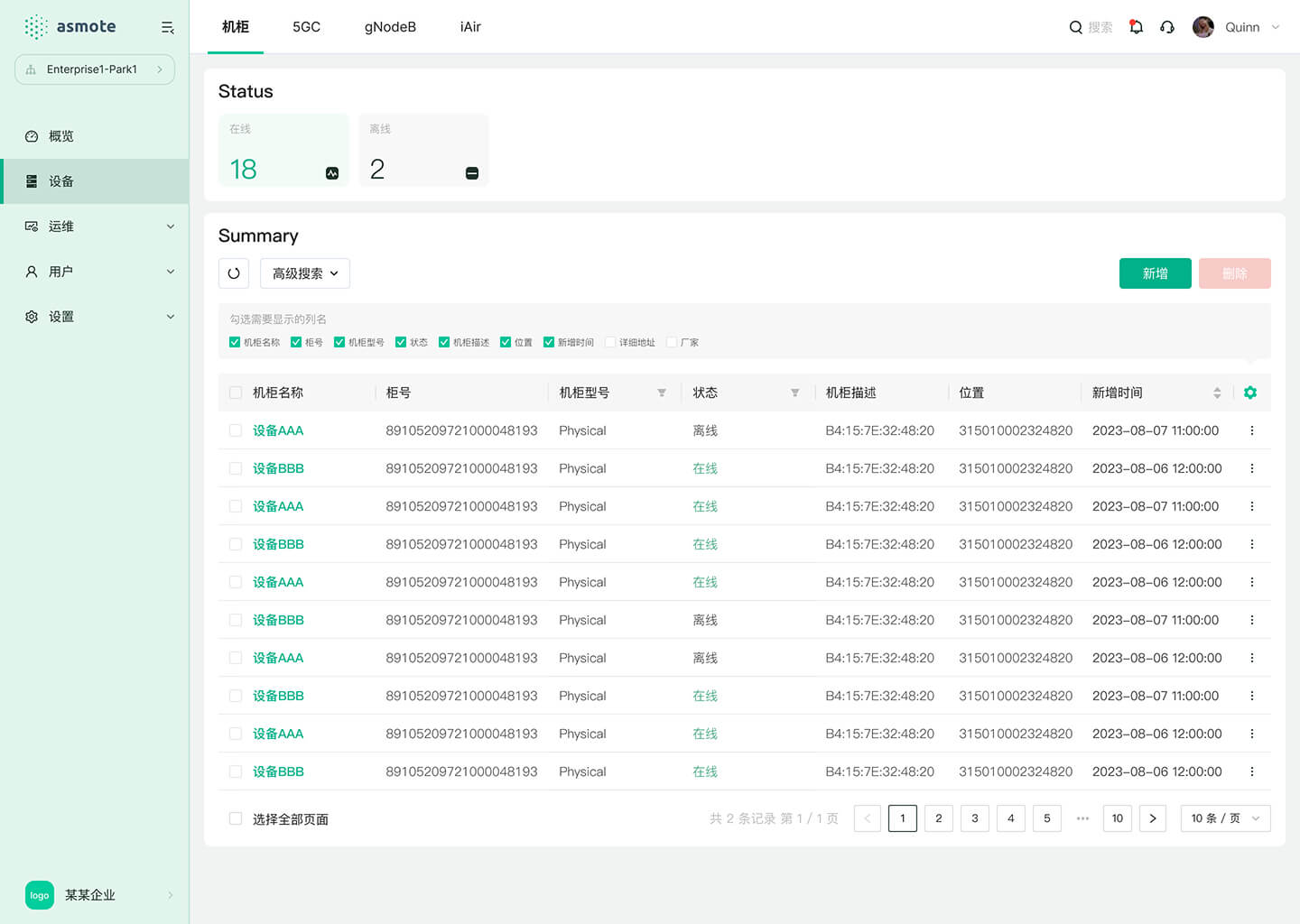Screen dimensions: 1300x924
Task: Filter the 状态 column with funnel icon
Action: coord(794,393)
